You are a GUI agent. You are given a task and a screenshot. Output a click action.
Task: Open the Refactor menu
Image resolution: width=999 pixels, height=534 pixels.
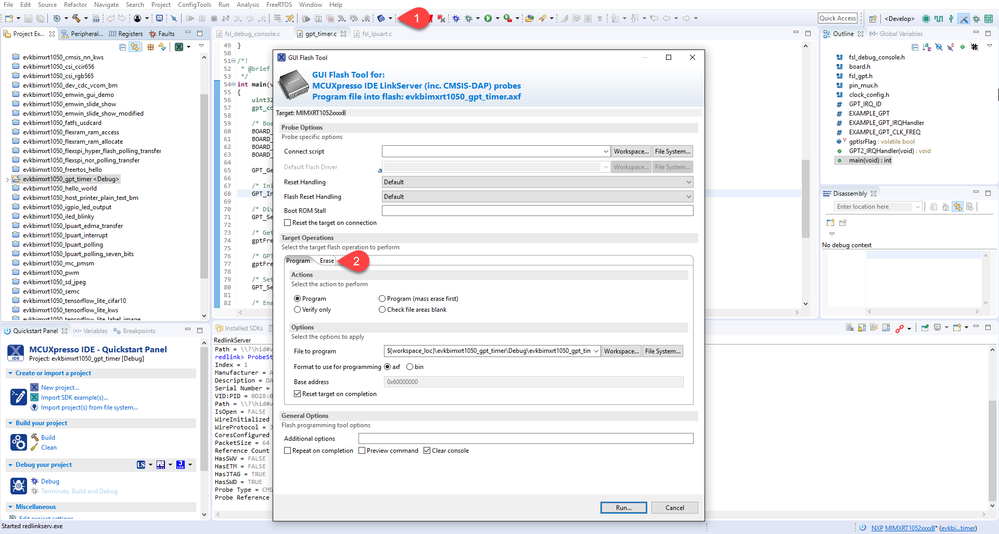pyautogui.click(x=75, y=4)
